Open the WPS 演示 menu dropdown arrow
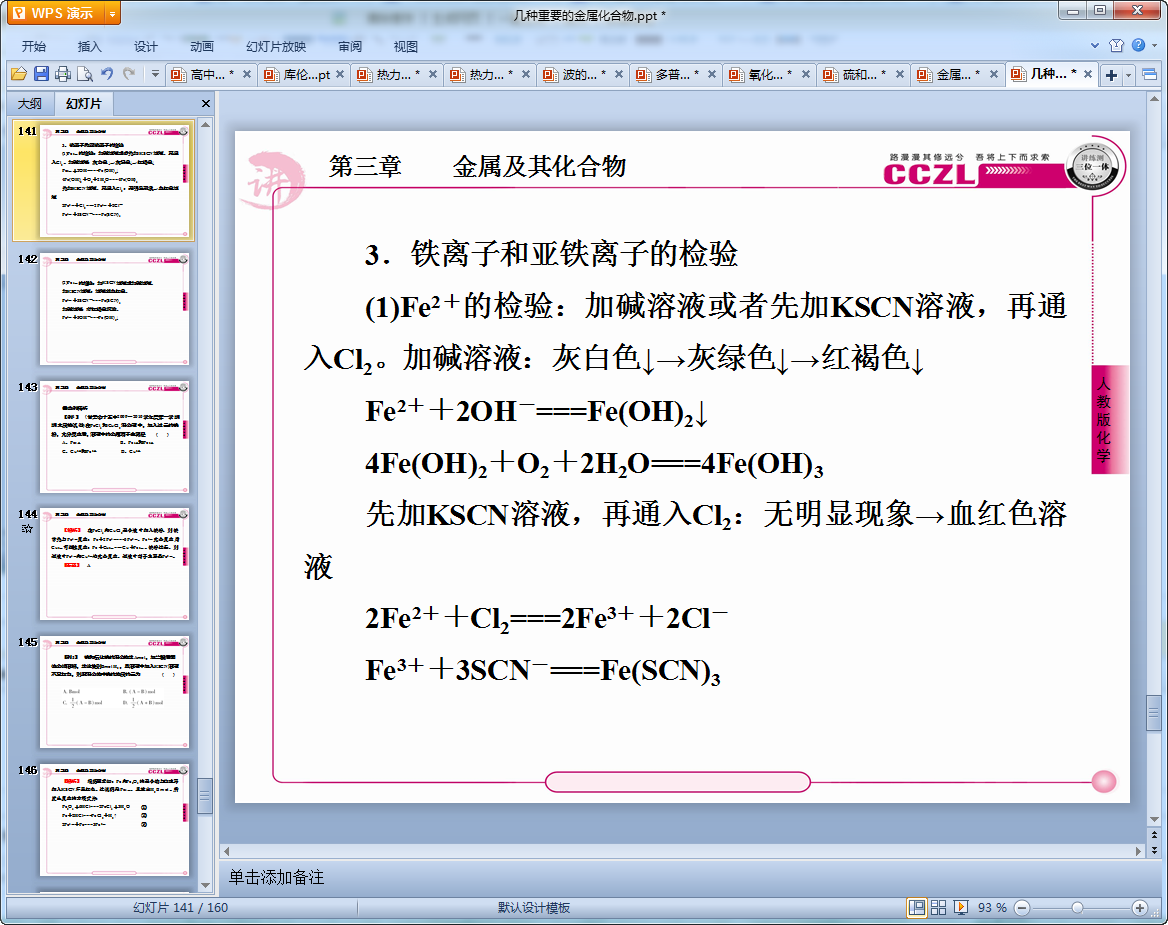 pyautogui.click(x=112, y=13)
